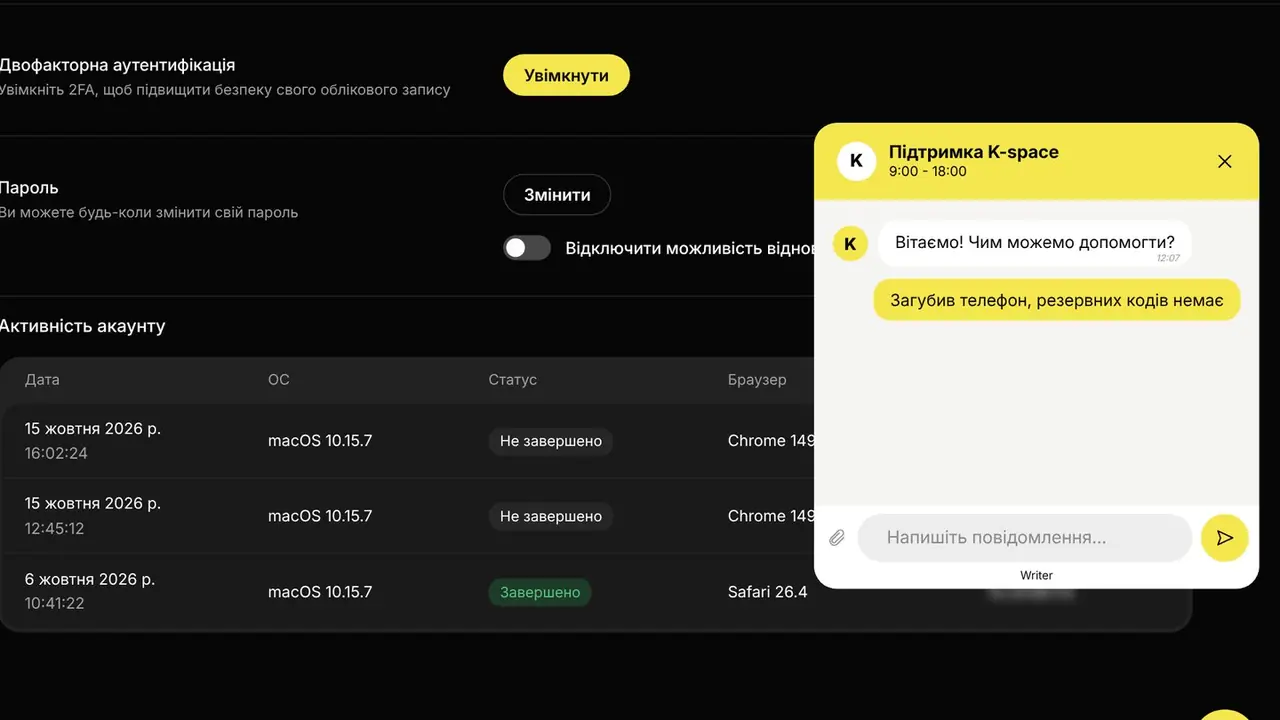Close the K-space support chat

(1225, 161)
